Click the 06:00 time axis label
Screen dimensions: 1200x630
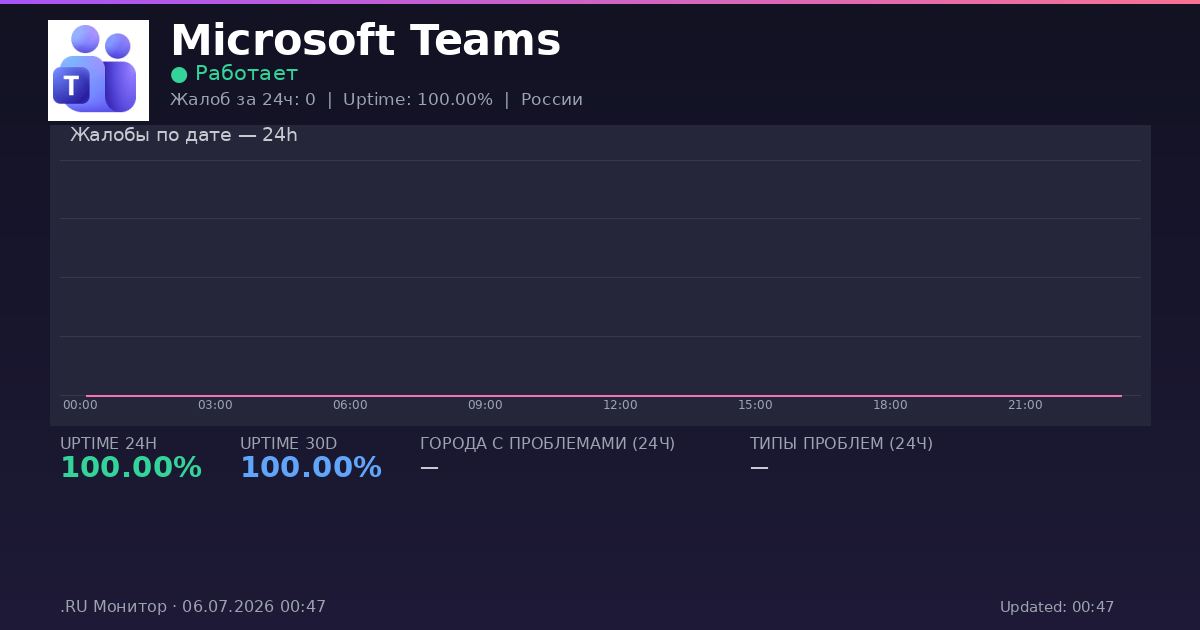[350, 405]
